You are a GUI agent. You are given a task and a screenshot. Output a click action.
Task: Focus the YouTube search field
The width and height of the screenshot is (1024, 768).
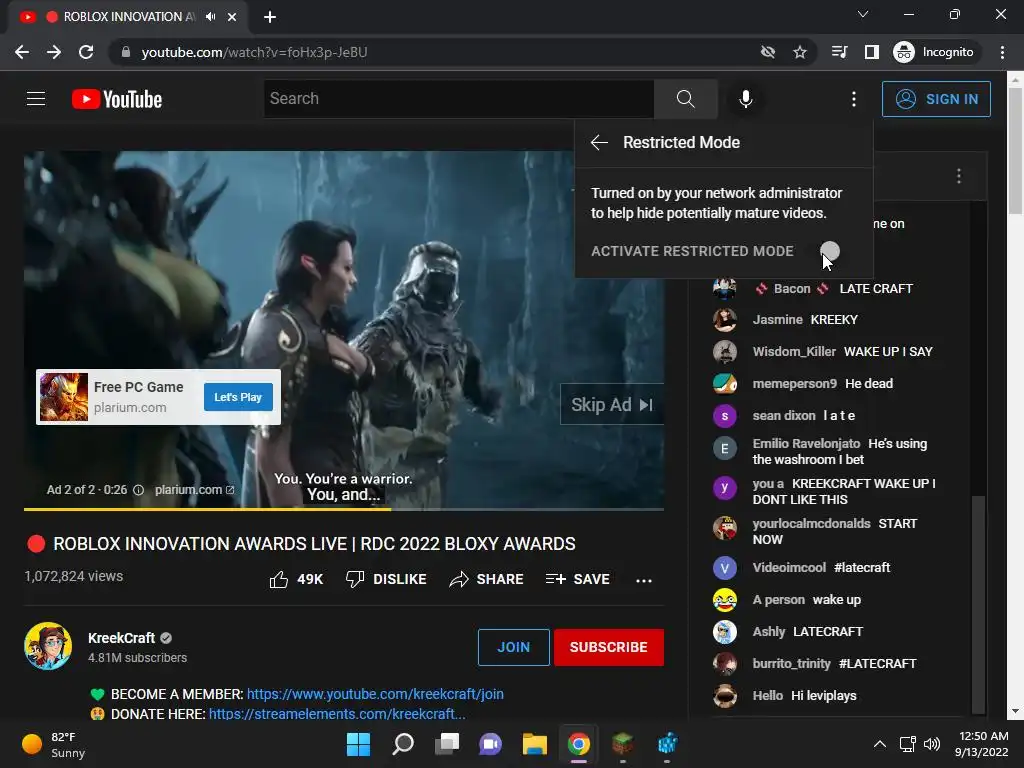458,99
